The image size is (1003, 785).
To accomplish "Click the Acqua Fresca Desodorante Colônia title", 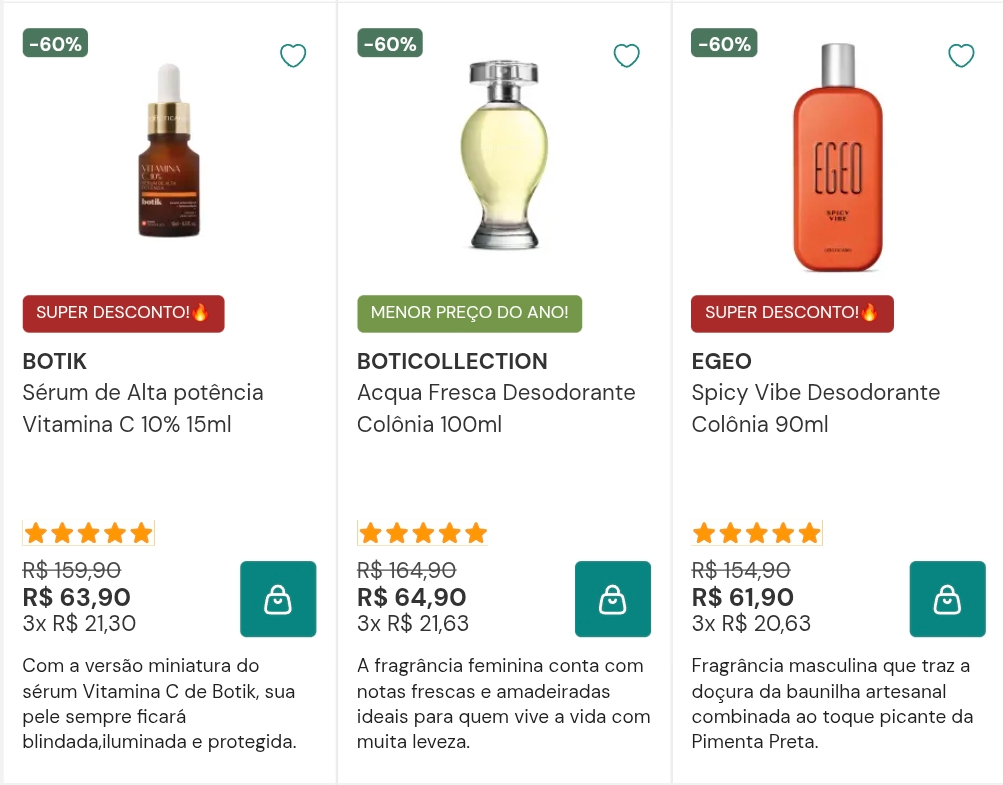I will (496, 408).
